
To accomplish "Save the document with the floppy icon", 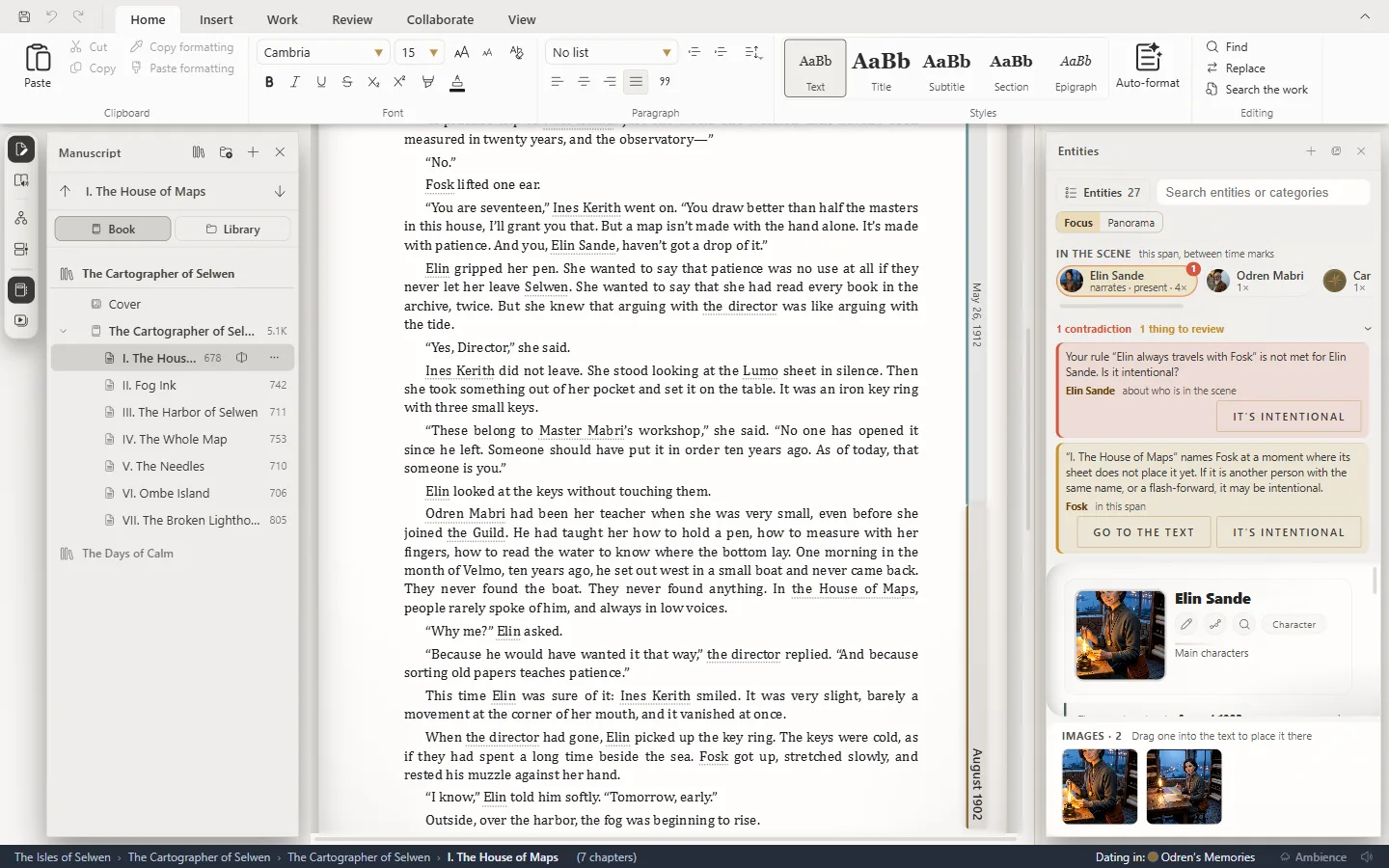I will [x=24, y=16].
